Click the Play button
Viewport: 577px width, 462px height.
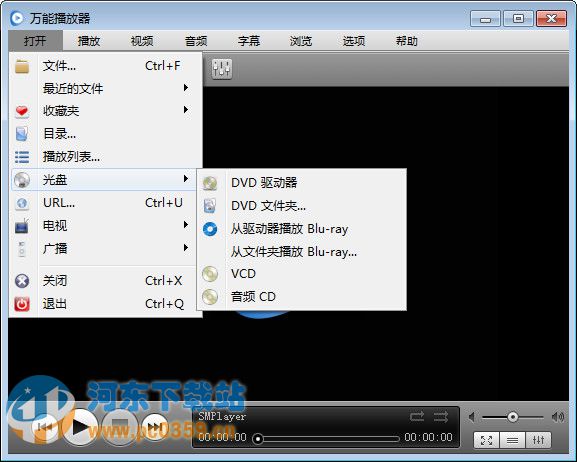point(81,427)
